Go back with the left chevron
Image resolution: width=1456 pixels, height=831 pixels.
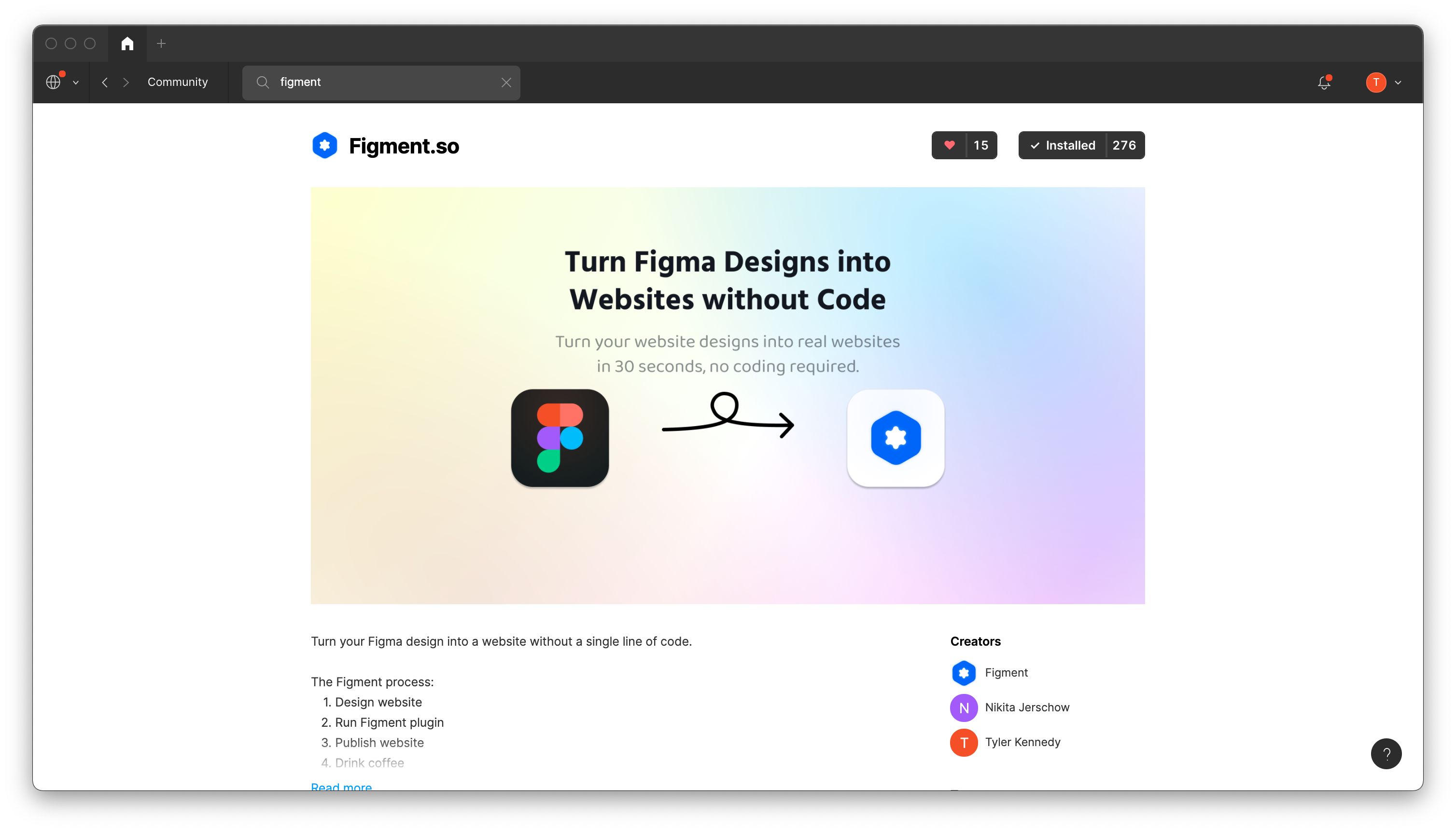104,82
